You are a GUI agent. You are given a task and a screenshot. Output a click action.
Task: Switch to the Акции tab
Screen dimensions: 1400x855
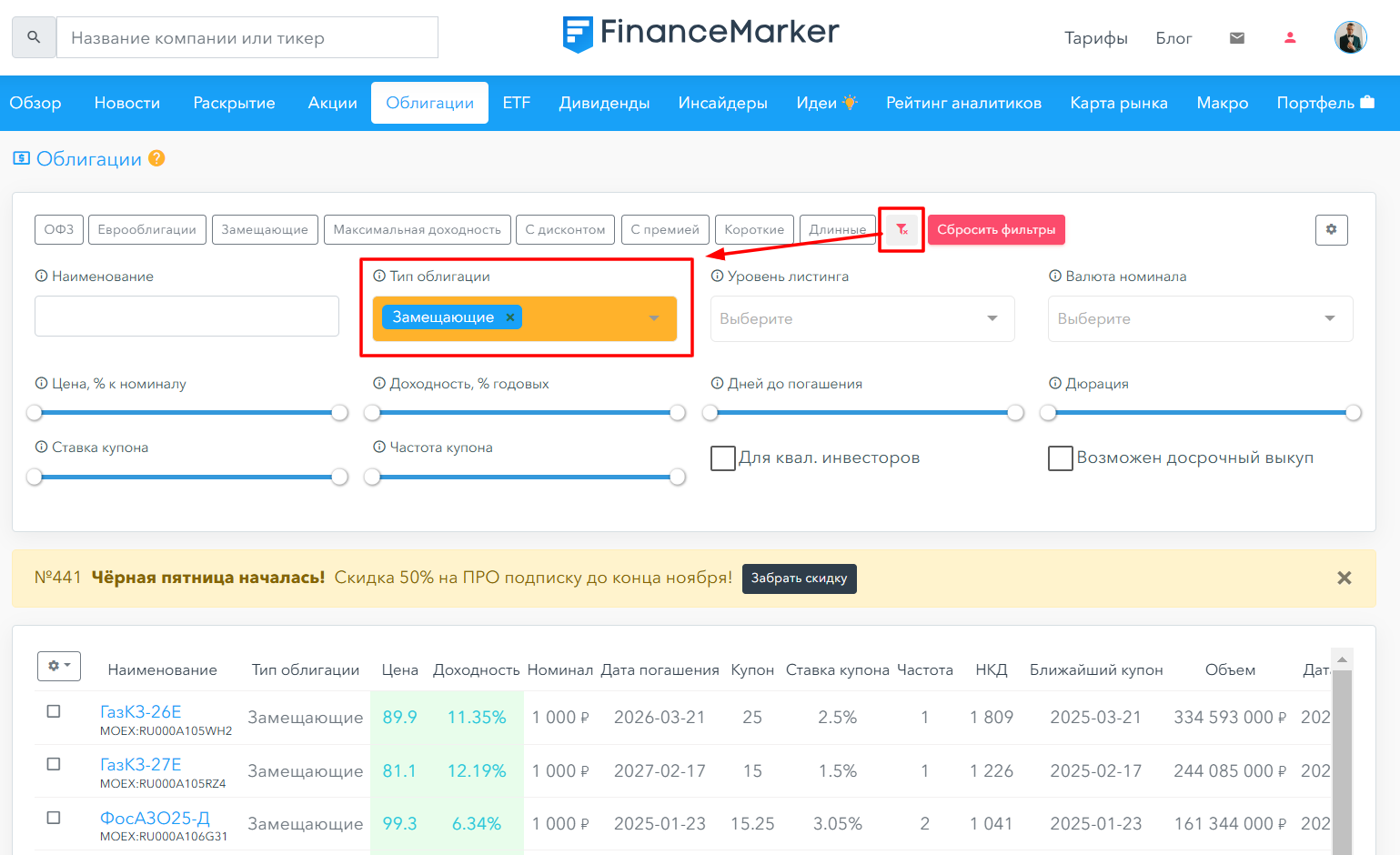333,103
